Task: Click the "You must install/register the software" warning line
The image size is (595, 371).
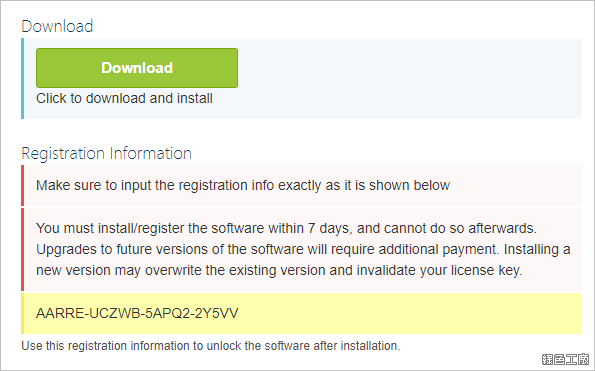Action: (286, 228)
